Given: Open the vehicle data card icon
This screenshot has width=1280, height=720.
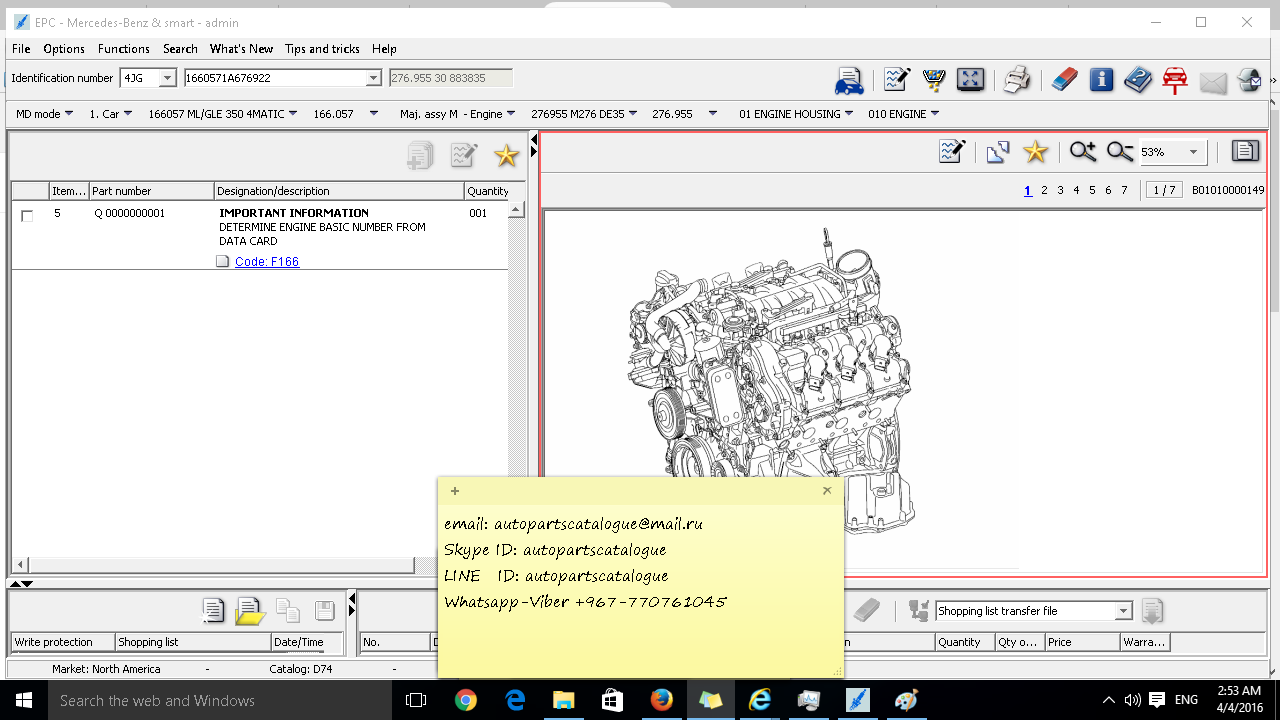Looking at the screenshot, I should (x=849, y=80).
